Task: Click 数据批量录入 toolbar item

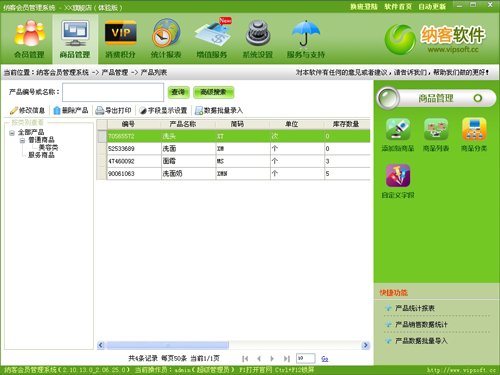Action: pos(219,110)
